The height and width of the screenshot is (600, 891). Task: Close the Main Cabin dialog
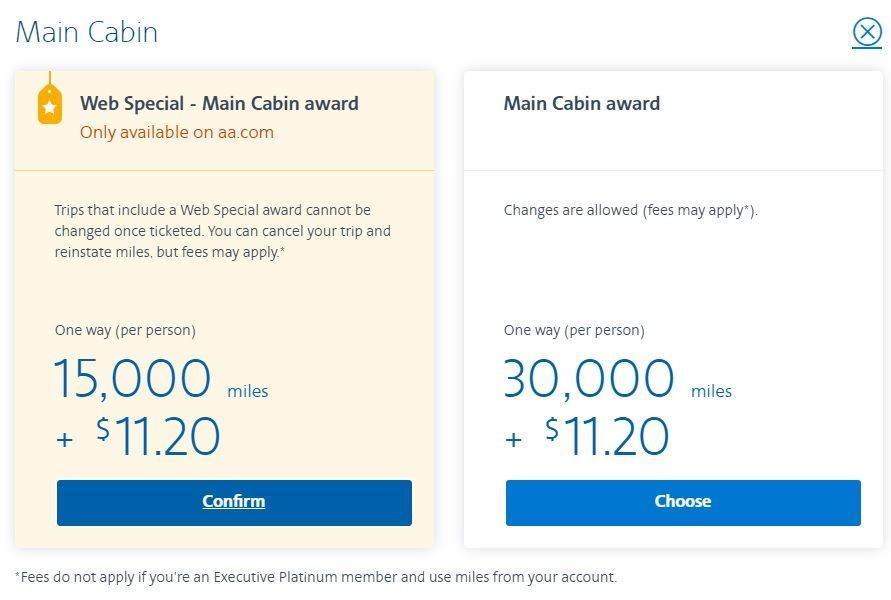867,32
